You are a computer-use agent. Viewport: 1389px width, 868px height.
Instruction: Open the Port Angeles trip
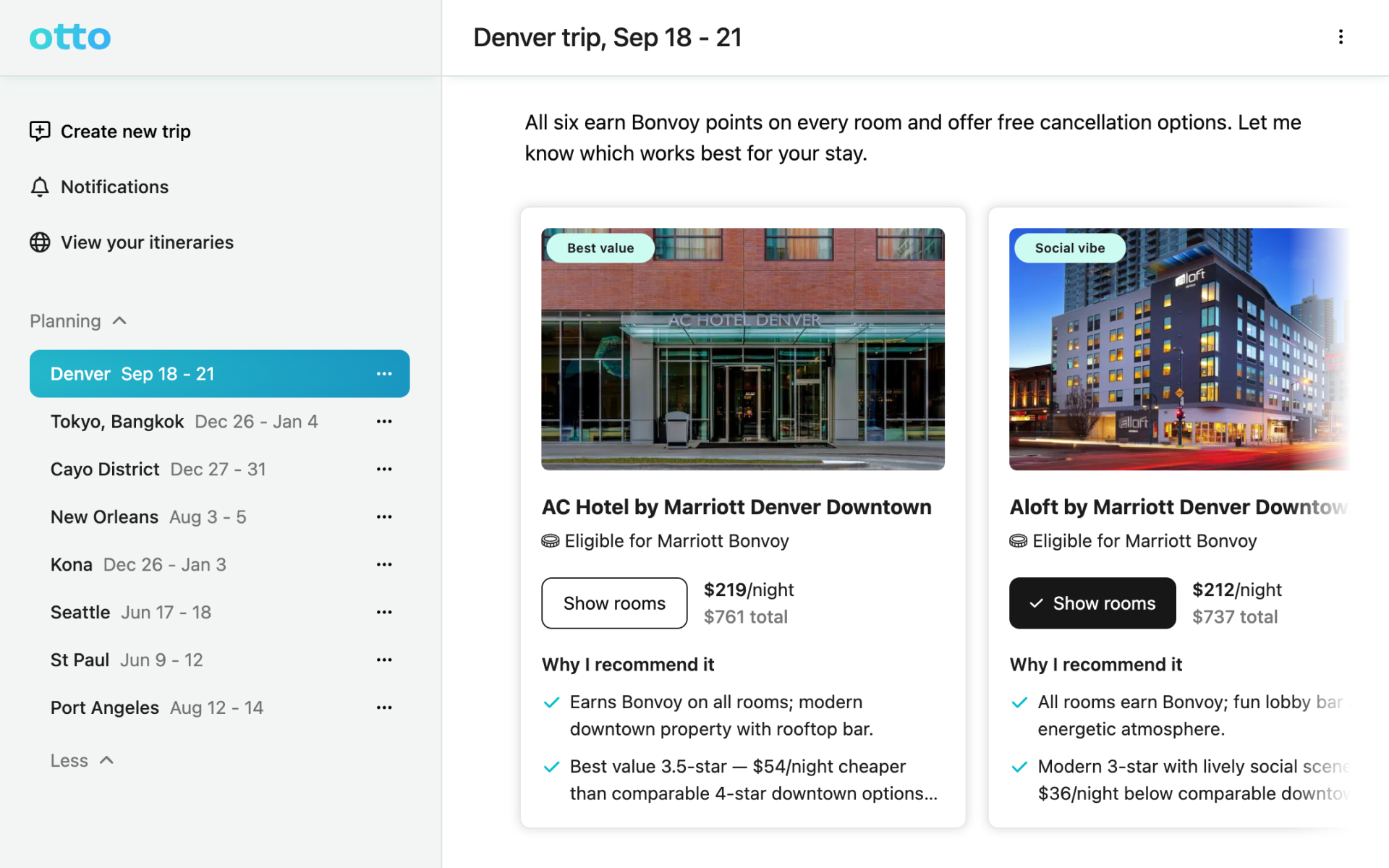point(220,708)
